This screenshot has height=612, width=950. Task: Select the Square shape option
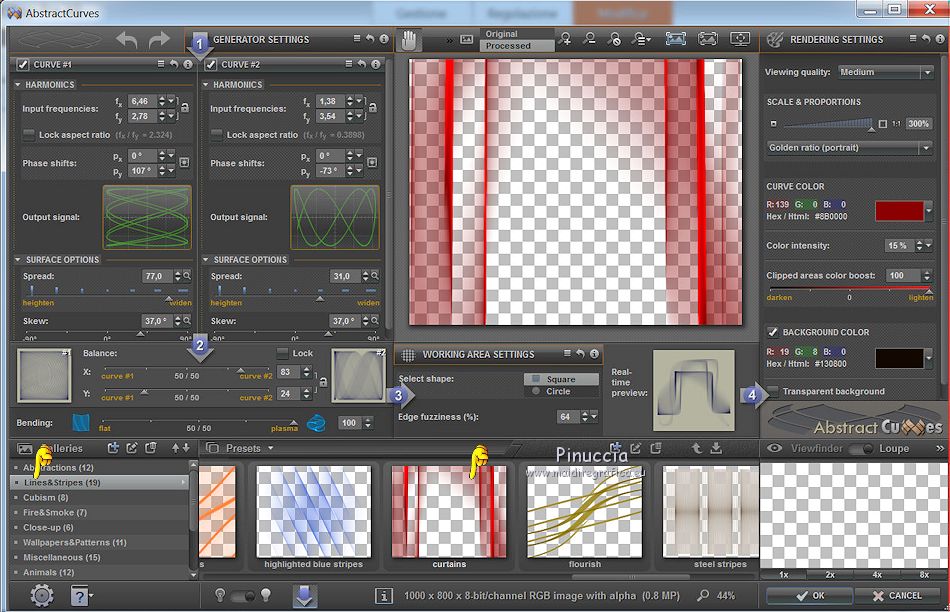tap(561, 379)
